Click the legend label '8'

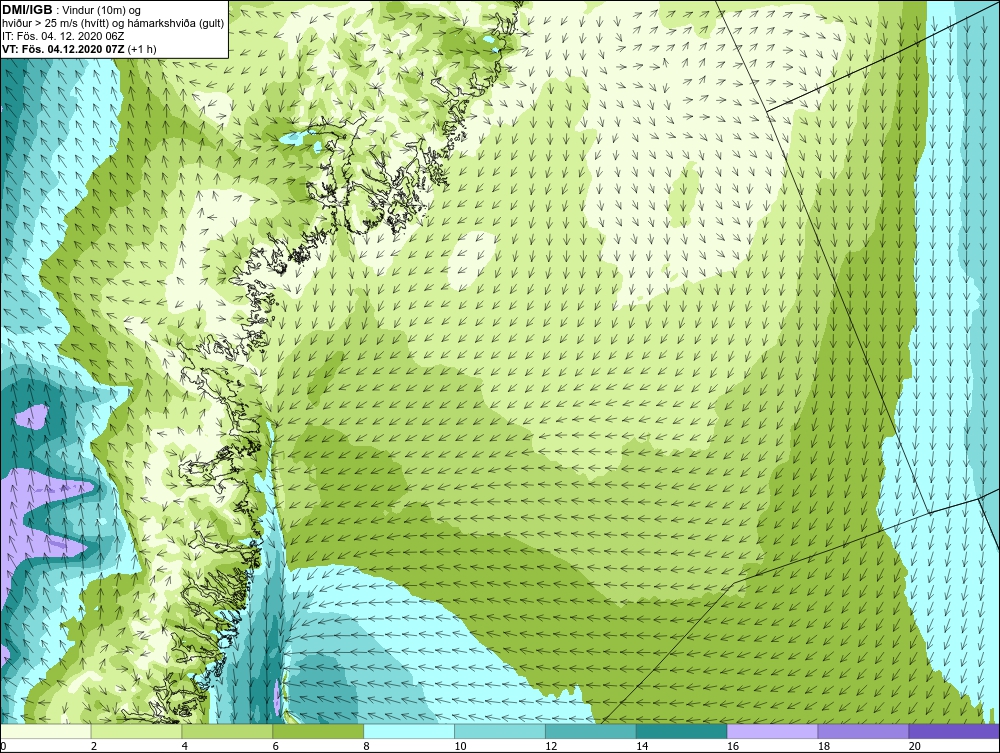[x=366, y=746]
